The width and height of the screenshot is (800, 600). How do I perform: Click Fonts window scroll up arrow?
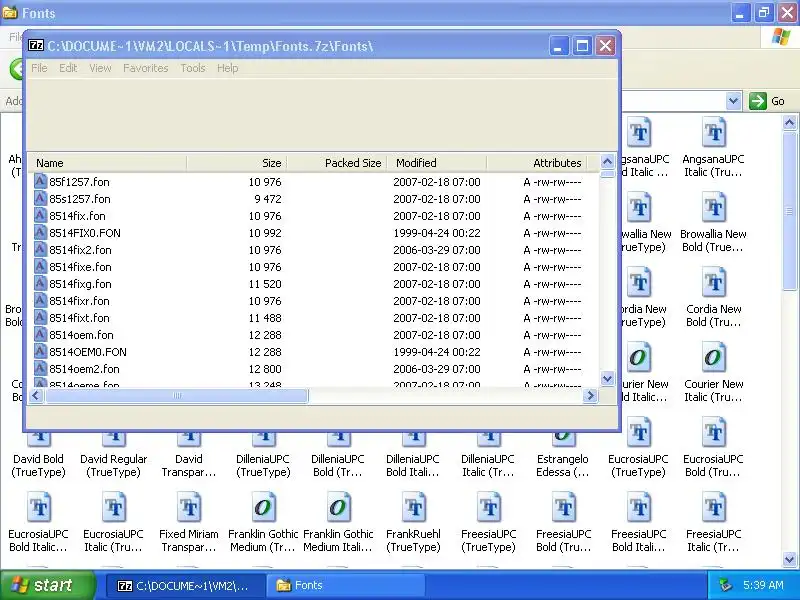789,122
